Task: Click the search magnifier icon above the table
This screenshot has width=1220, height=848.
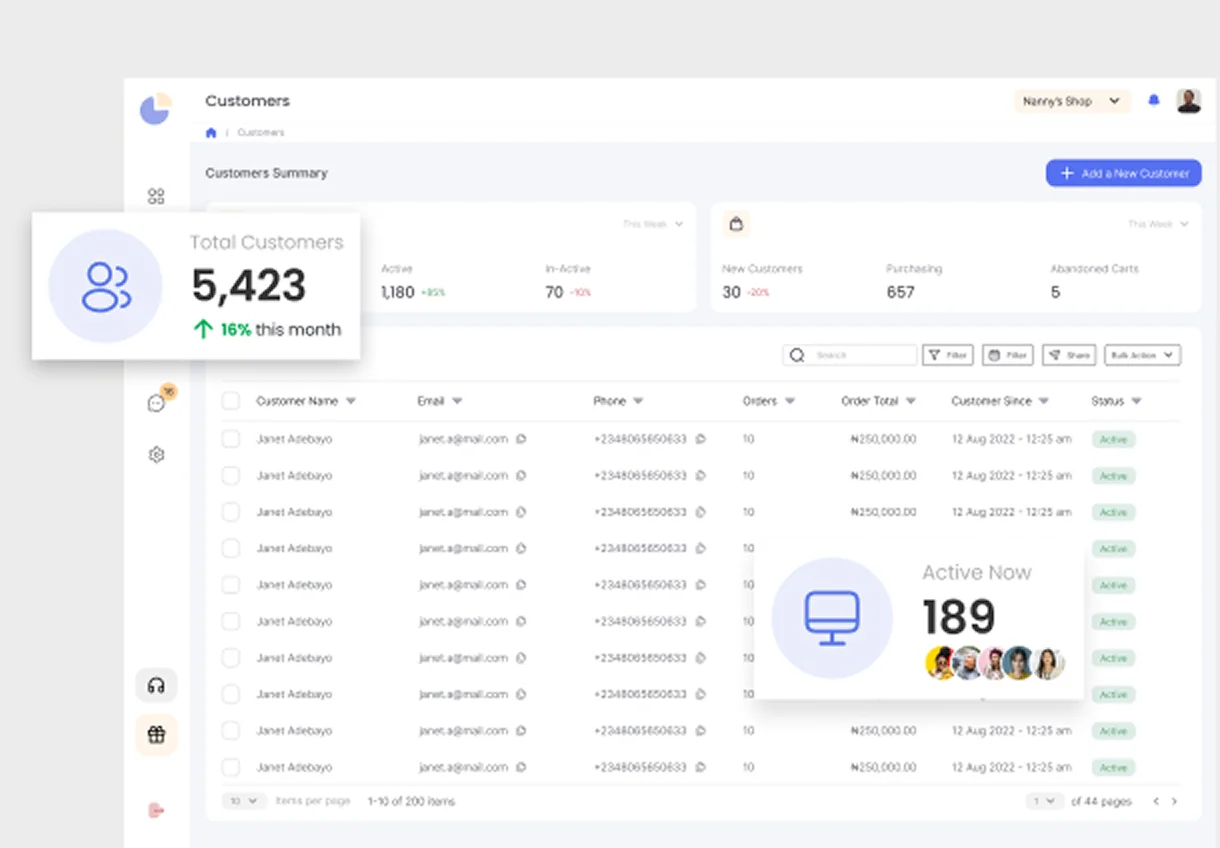Action: coord(797,355)
